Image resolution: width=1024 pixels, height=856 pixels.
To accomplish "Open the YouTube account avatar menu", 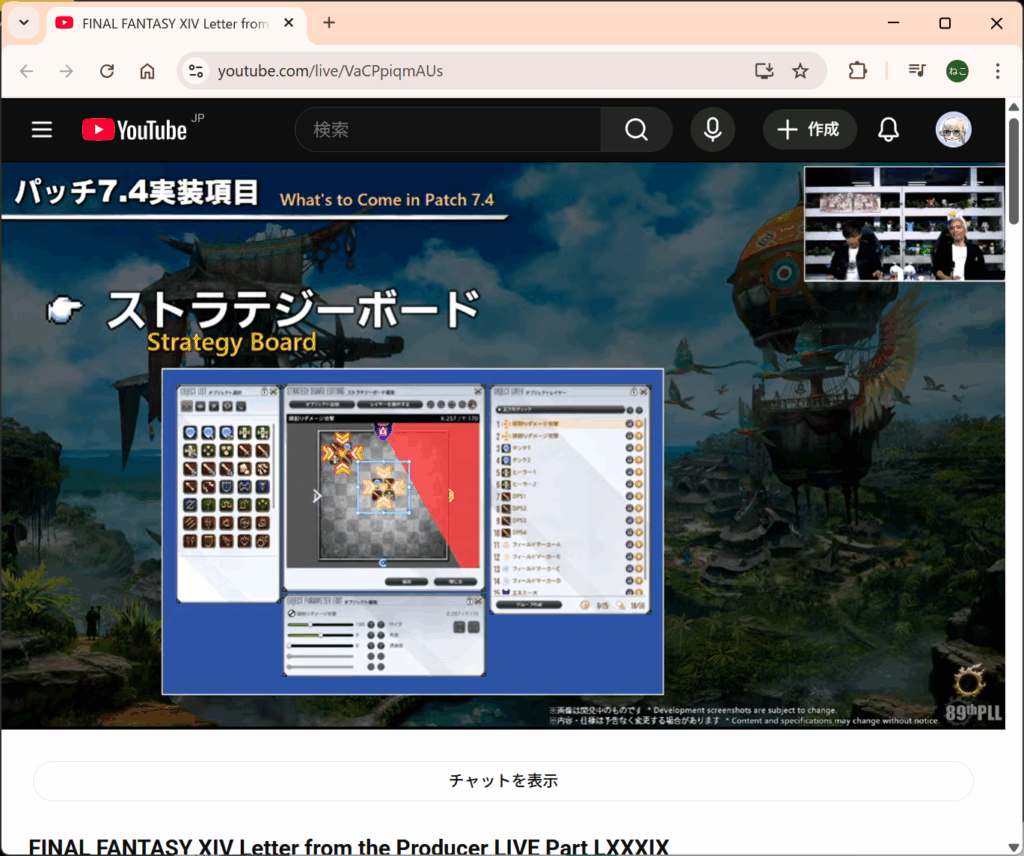I will (953, 130).
